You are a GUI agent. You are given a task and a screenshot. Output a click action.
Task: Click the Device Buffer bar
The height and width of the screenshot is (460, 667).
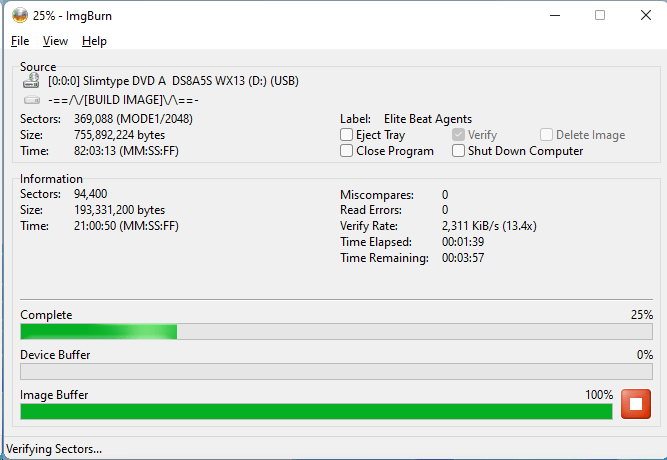(x=336, y=371)
